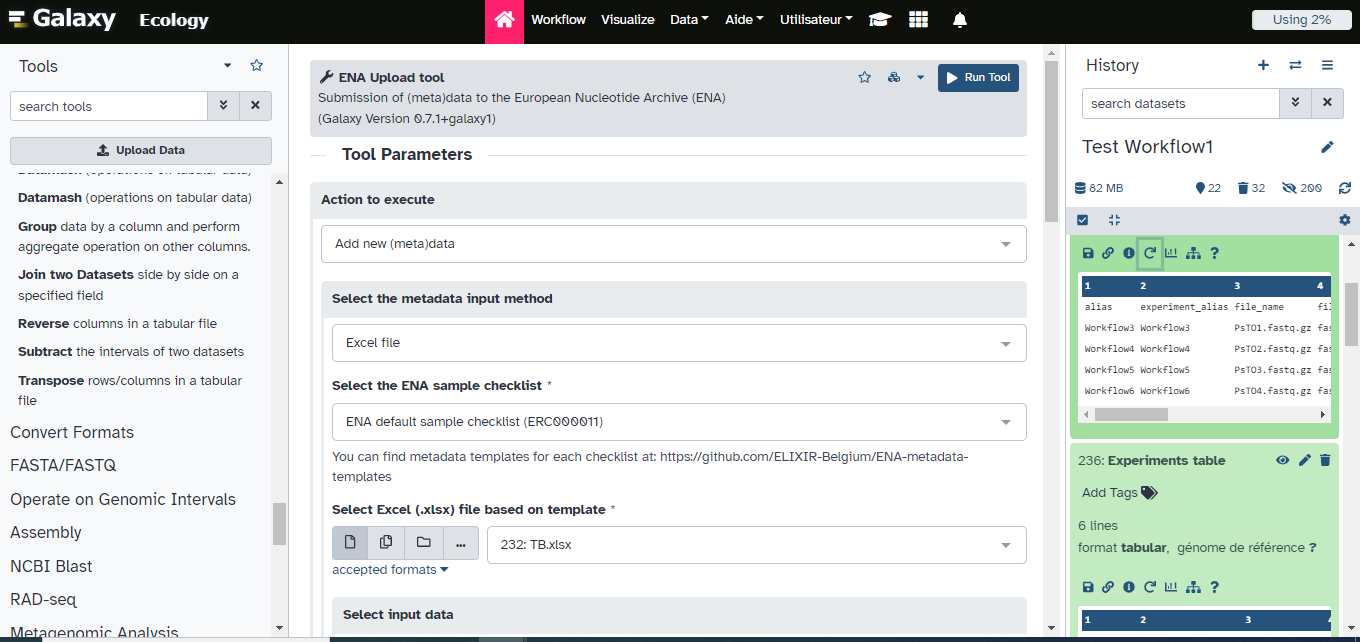1360x642 pixels.
Task: Add ENA Upload tool to favorites
Action: (x=865, y=78)
